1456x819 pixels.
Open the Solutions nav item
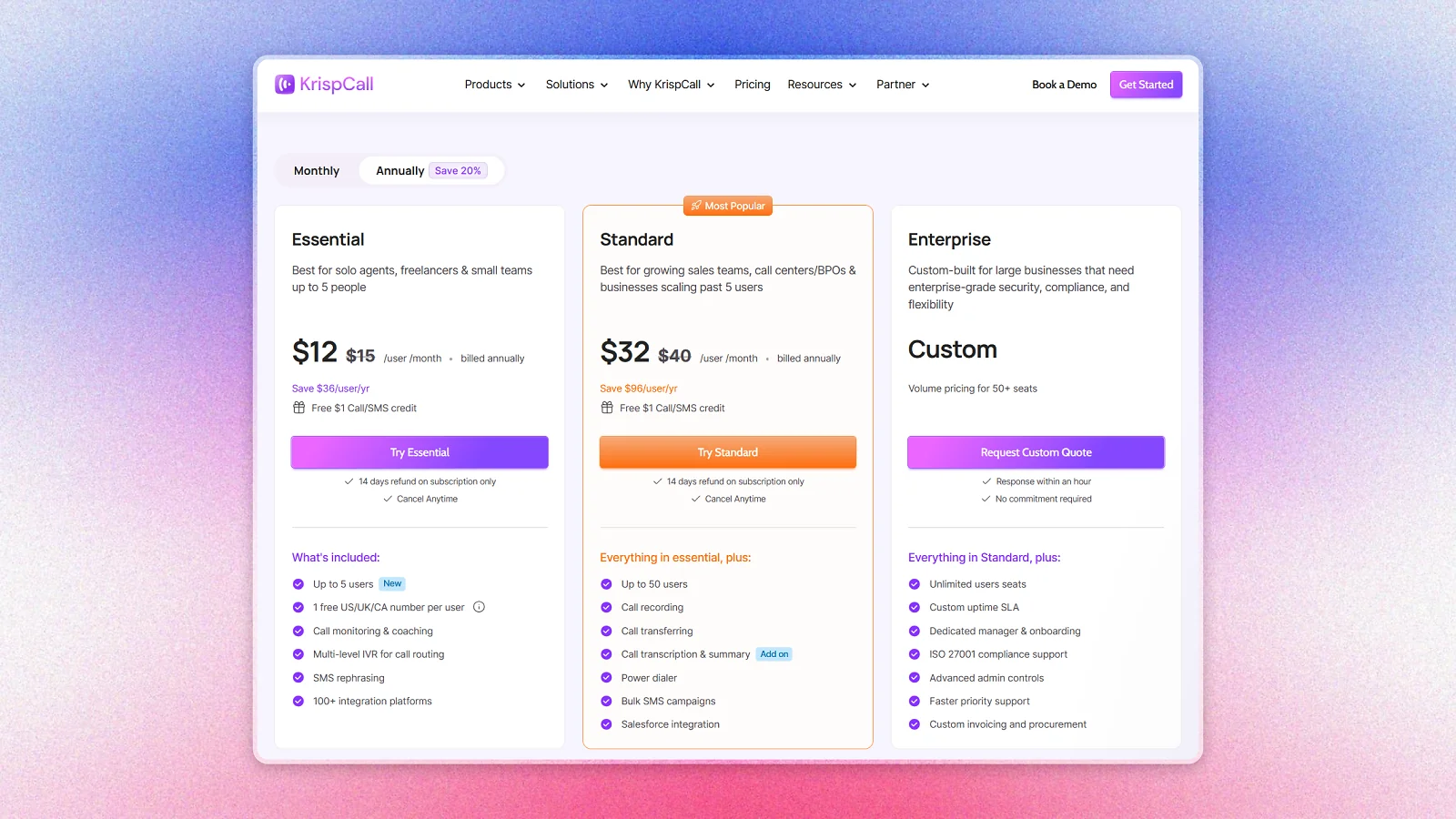[577, 85]
